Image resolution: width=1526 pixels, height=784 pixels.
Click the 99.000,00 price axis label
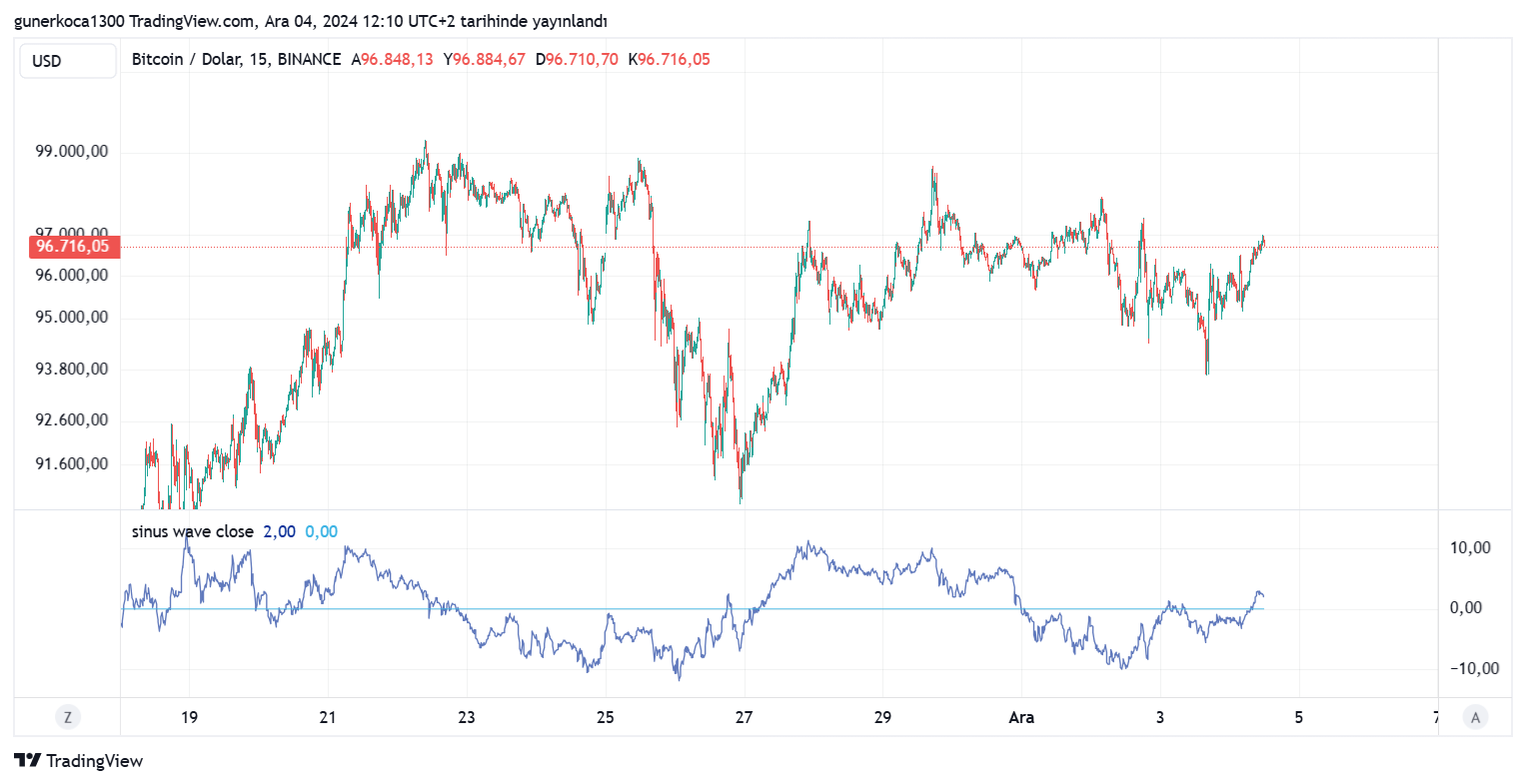[x=72, y=152]
